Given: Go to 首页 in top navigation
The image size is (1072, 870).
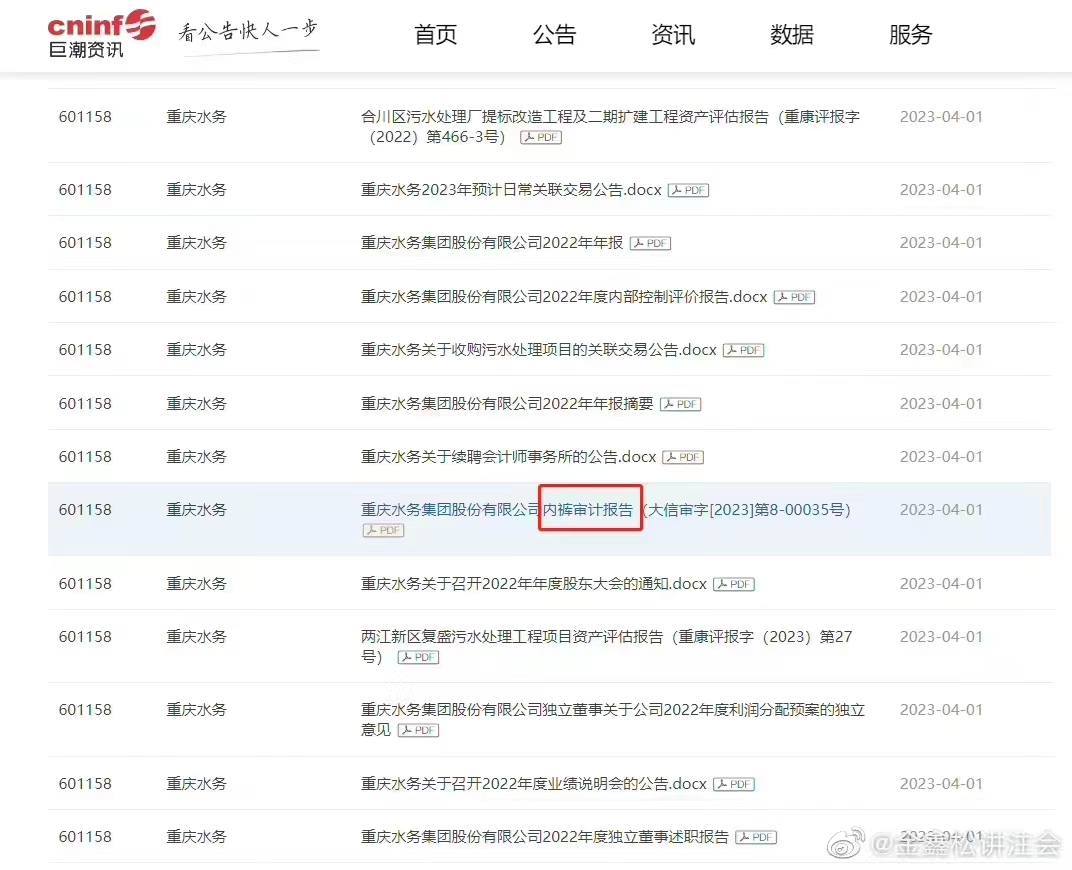Looking at the screenshot, I should (435, 35).
